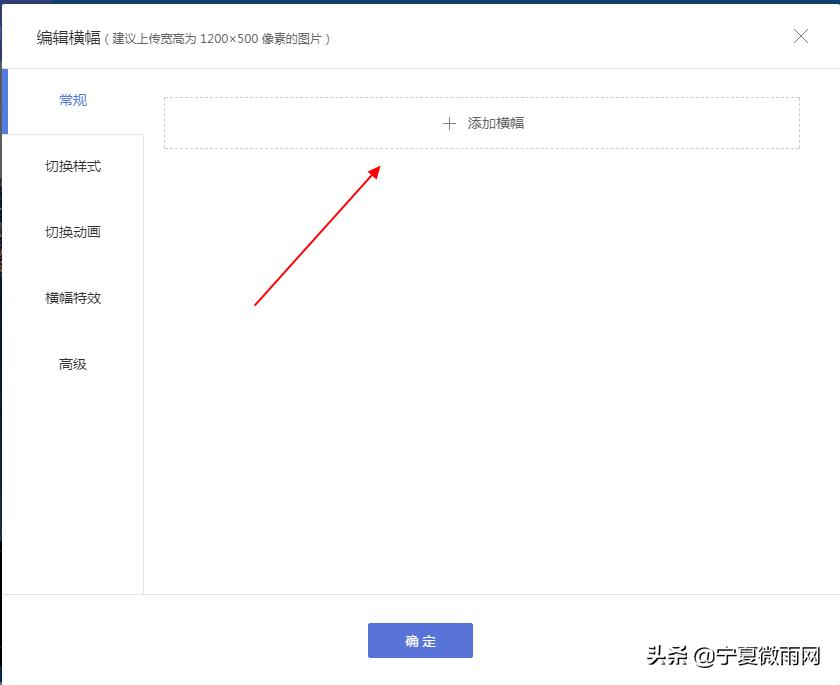840x685 pixels.
Task: Open the 高级 advanced settings tab
Action: [x=71, y=364]
